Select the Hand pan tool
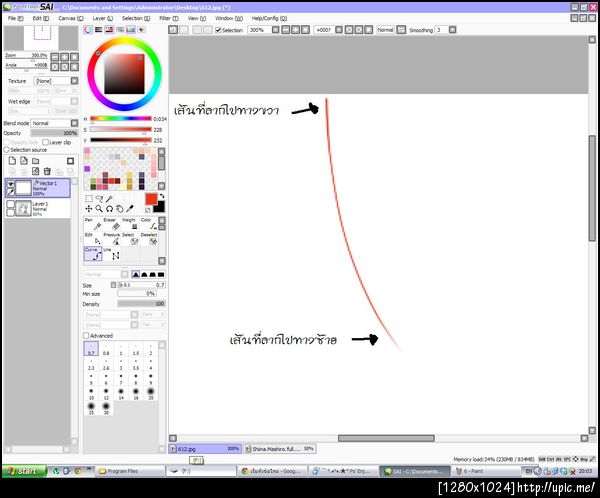 point(120,209)
